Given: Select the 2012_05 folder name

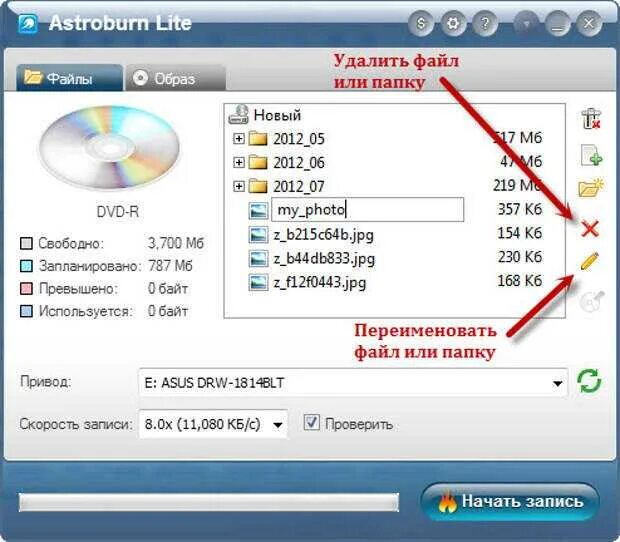Looking at the screenshot, I should [x=299, y=139].
